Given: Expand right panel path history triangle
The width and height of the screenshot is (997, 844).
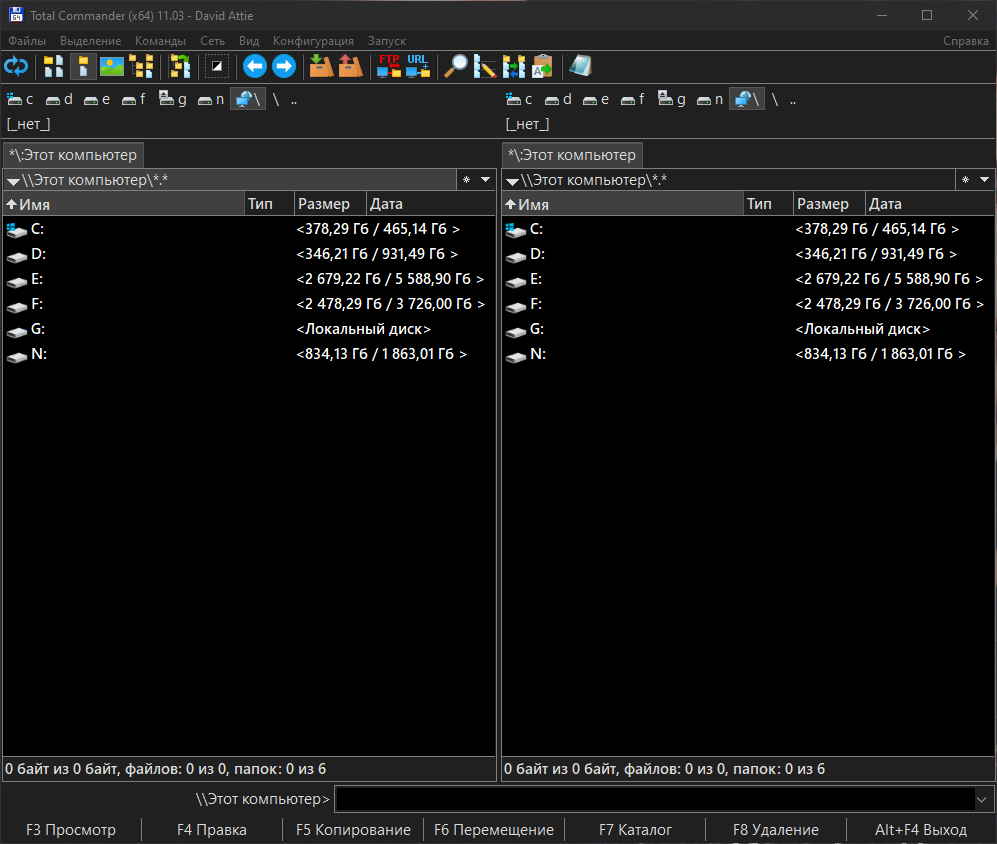Looking at the screenshot, I should (512, 181).
